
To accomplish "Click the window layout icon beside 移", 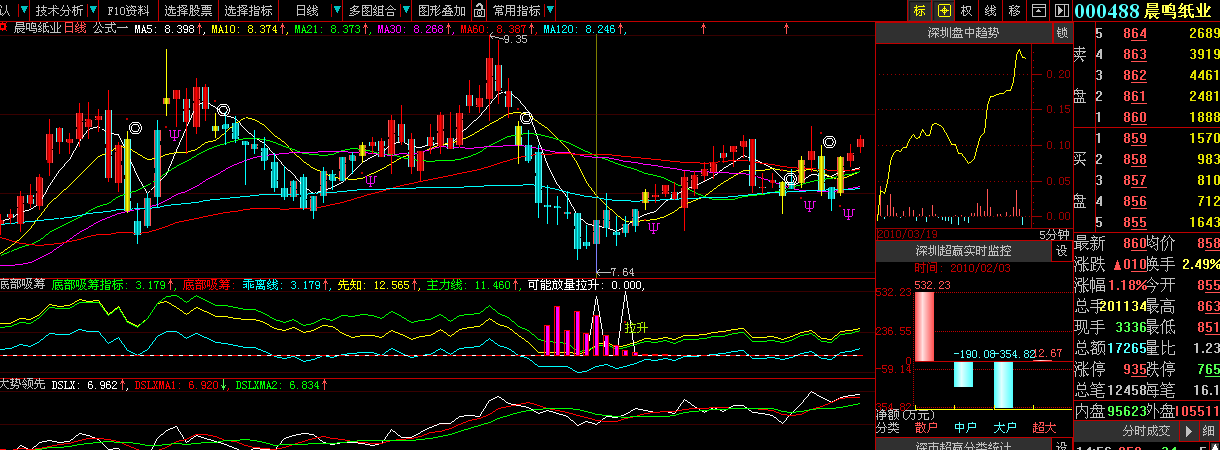I will tap(1038, 11).
